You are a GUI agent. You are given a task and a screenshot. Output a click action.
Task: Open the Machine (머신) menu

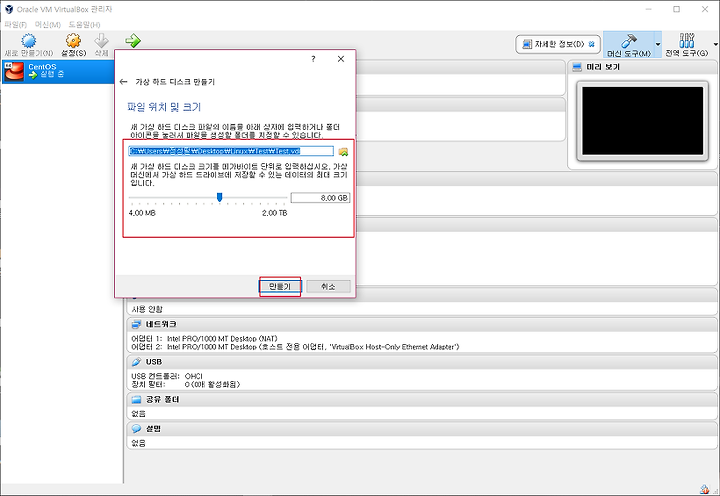48,24
